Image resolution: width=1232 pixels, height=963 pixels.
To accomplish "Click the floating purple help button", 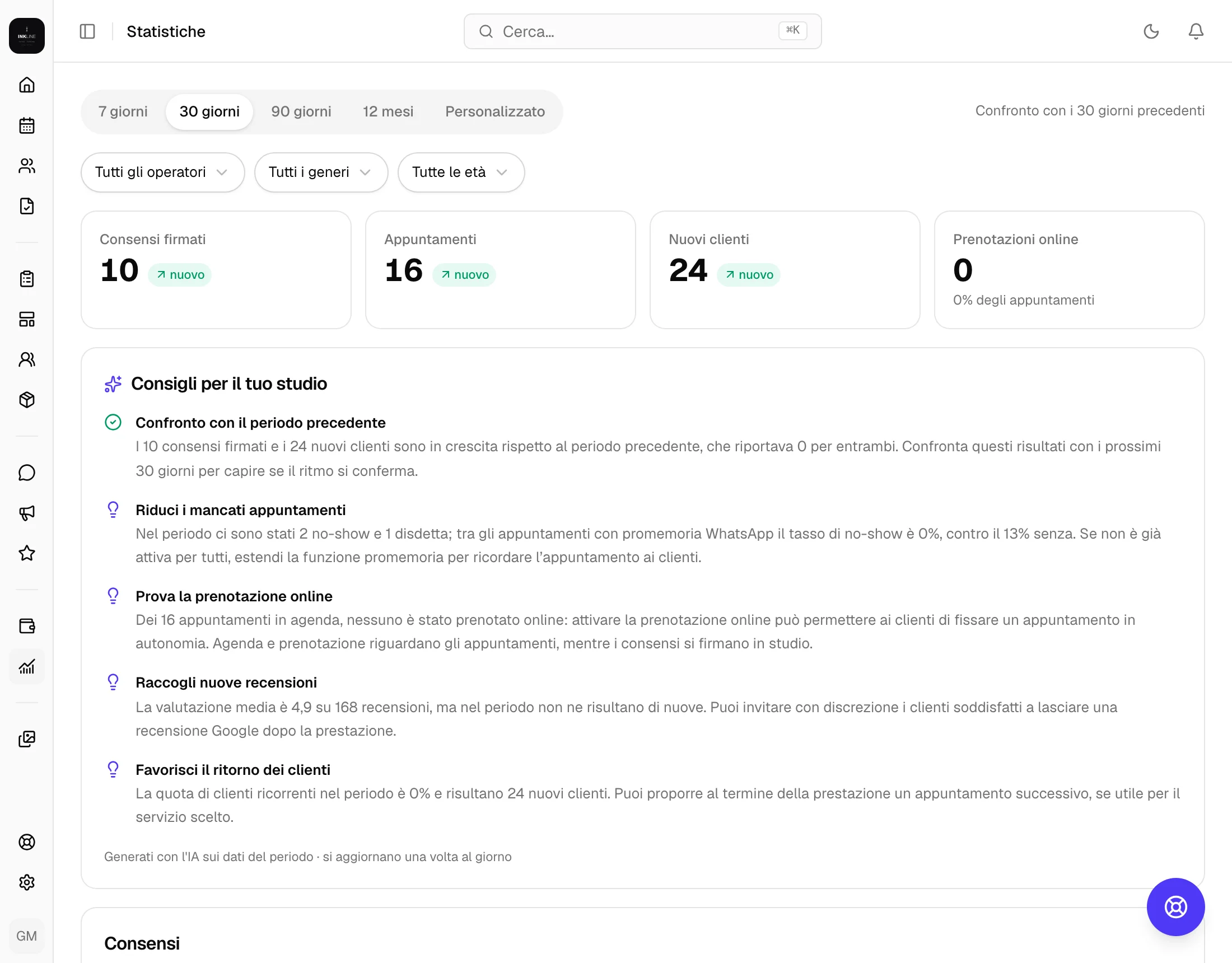I will [x=1175, y=906].
